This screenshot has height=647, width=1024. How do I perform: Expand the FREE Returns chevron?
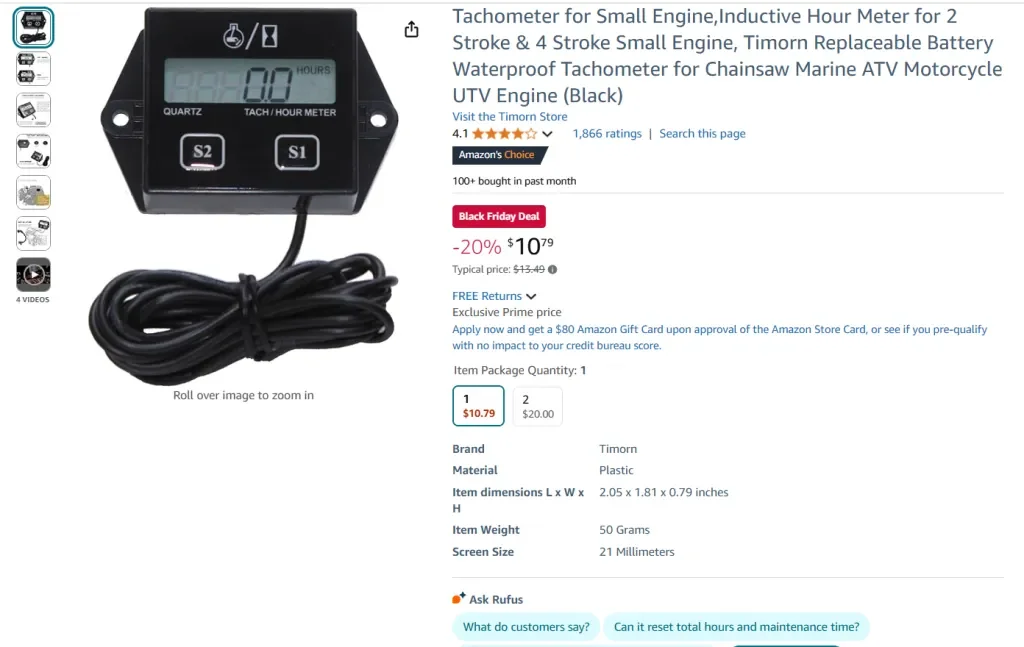tap(532, 296)
